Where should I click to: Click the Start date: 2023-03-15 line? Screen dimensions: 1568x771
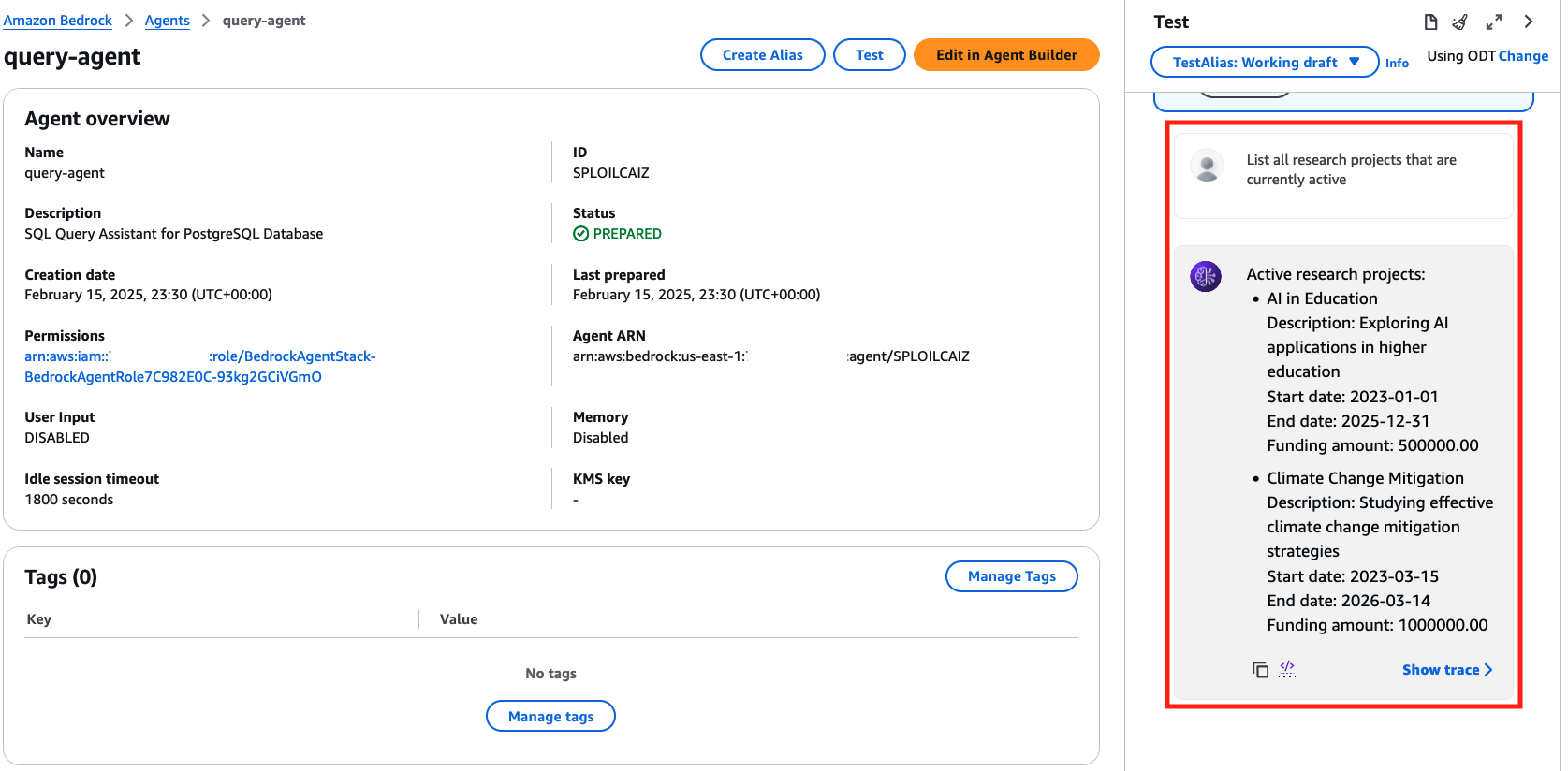pyautogui.click(x=1353, y=576)
